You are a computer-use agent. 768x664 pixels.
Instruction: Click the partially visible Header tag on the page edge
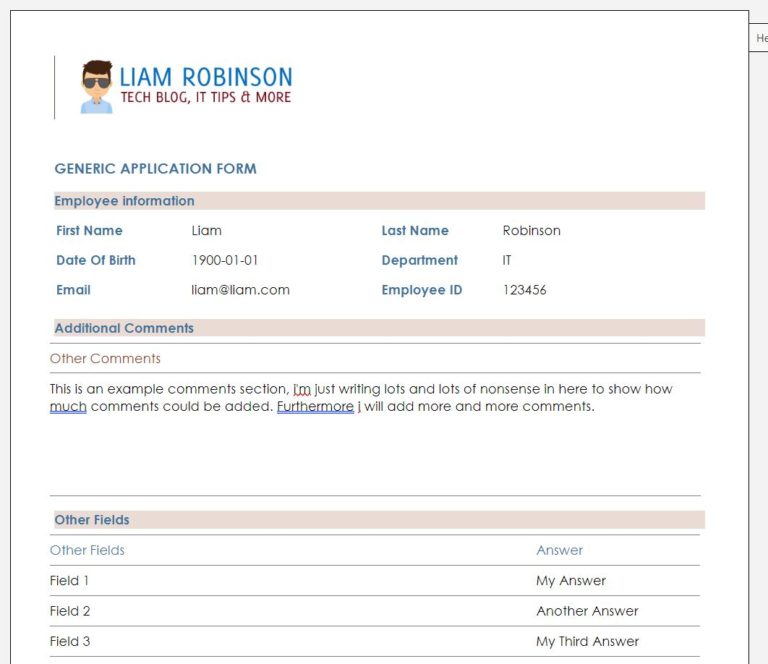pos(759,38)
